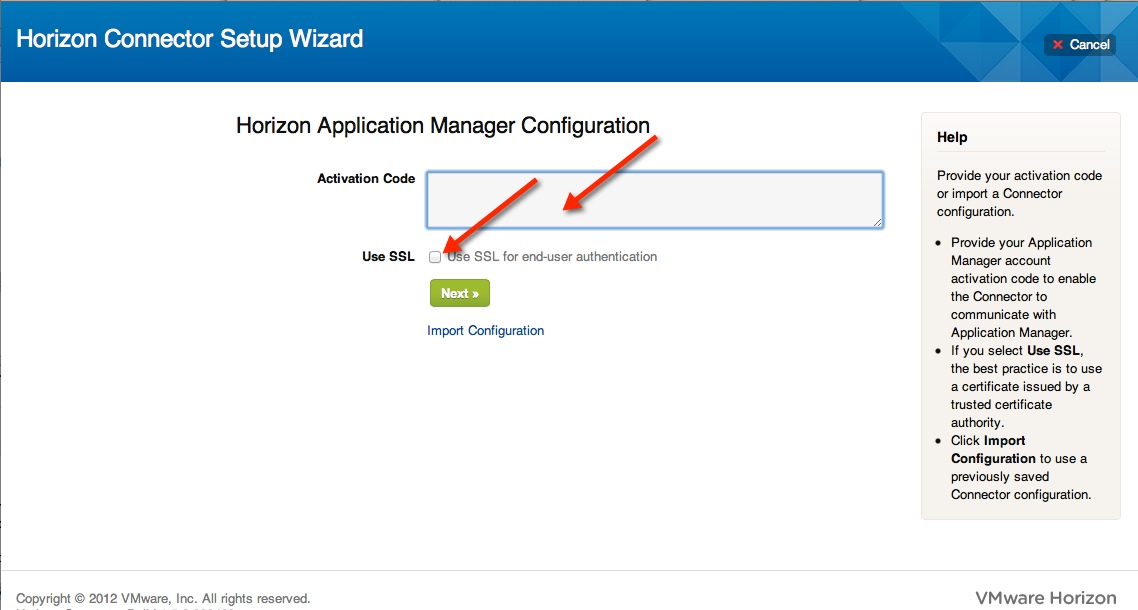1138x610 pixels.
Task: Proceed with the green Next button
Action: [x=459, y=293]
